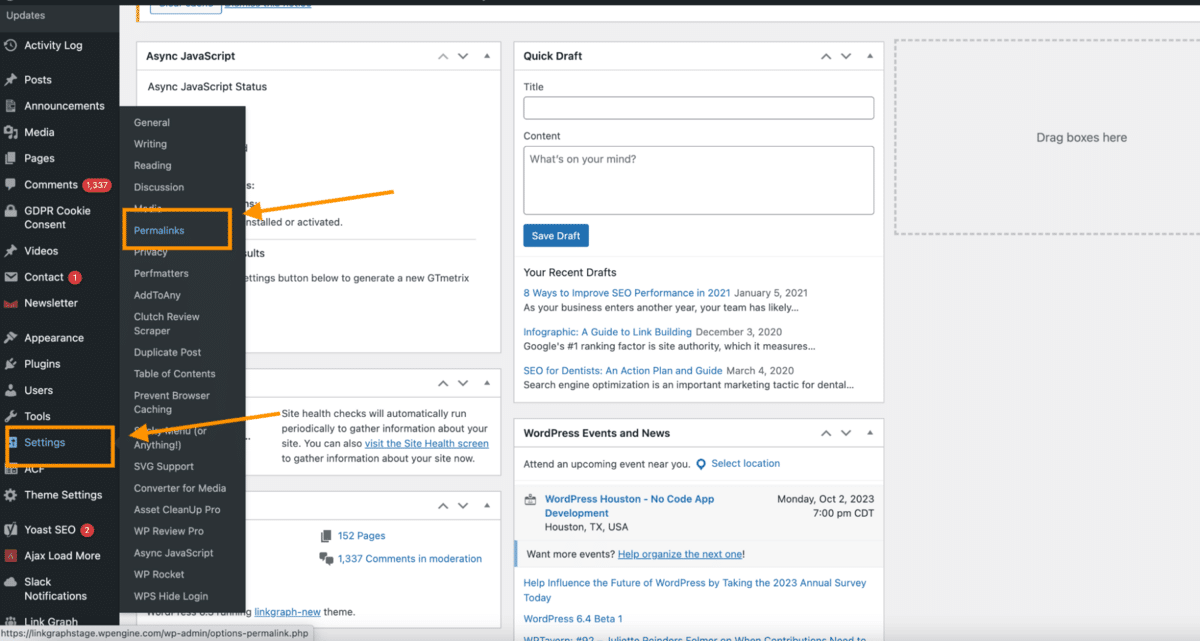Click Help organize the next one link
Image resolution: width=1200 pixels, height=641 pixels.
679,554
